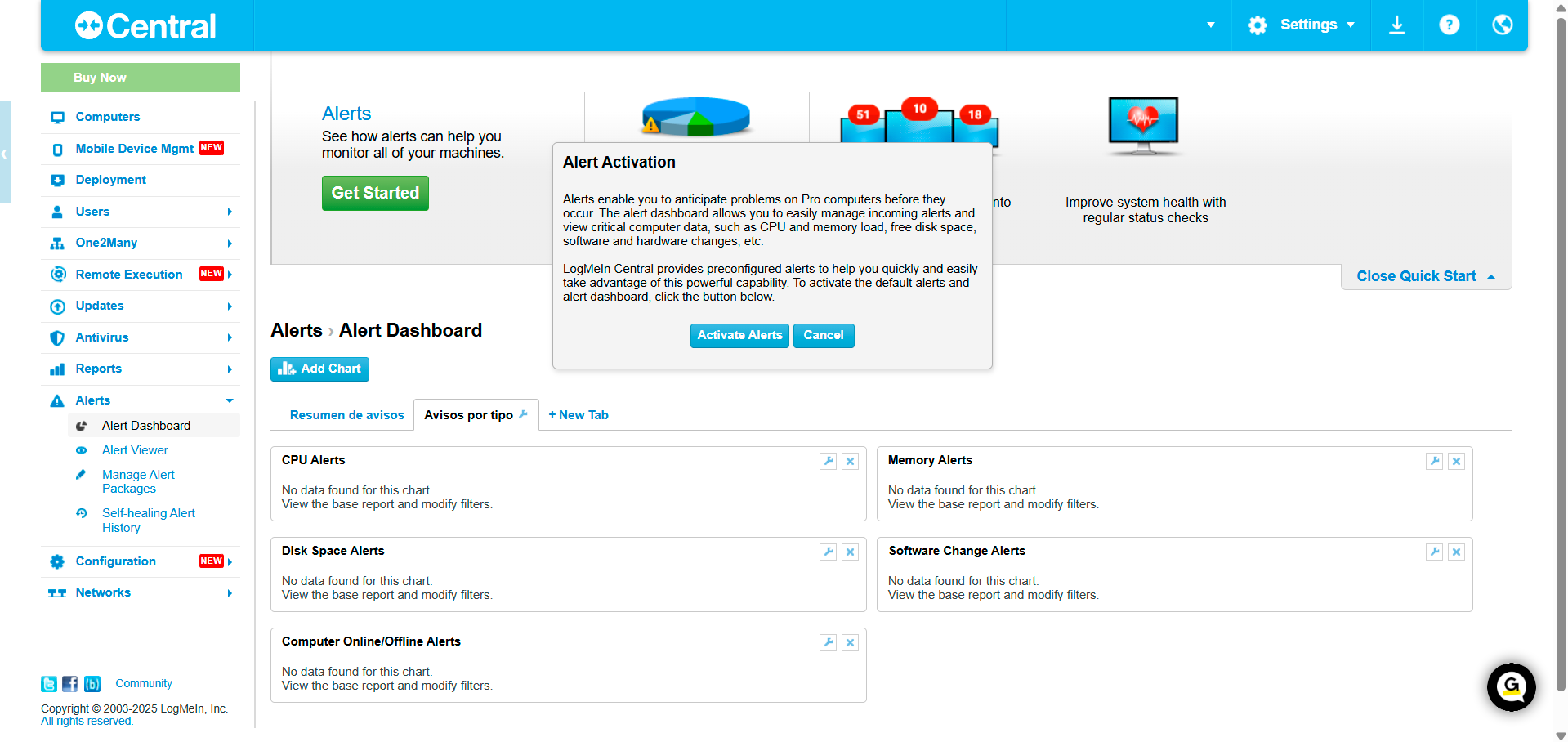Click the Reports bar chart icon

click(x=57, y=369)
